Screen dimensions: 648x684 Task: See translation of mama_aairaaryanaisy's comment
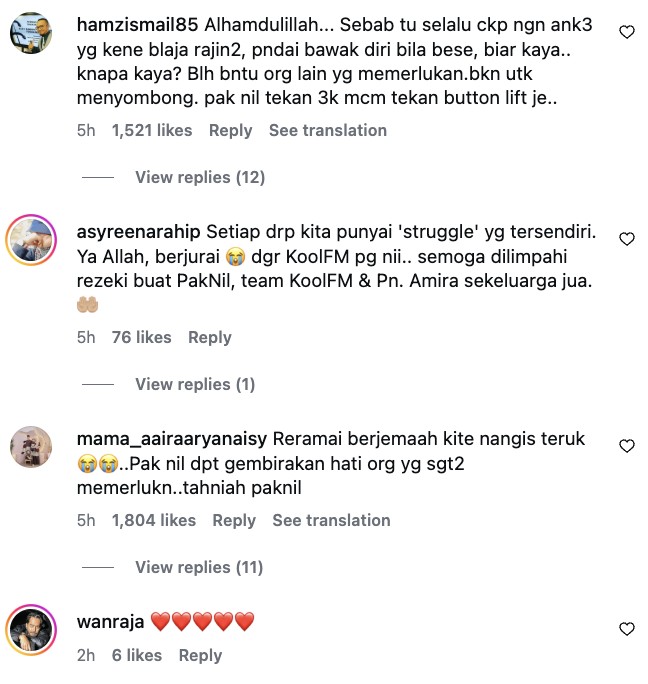(331, 520)
